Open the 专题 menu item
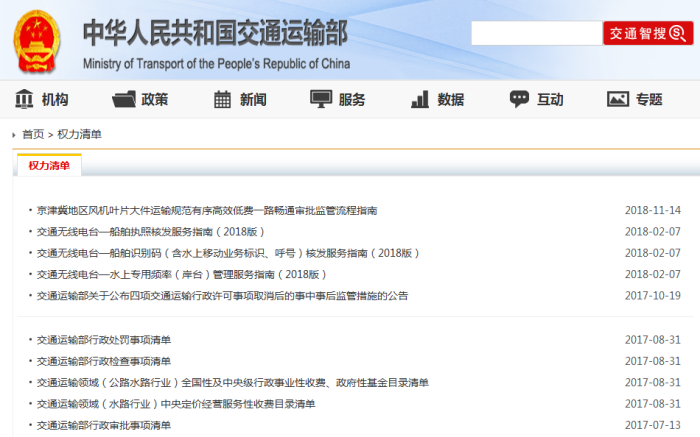Viewport: 700px width, 437px height. (649, 99)
